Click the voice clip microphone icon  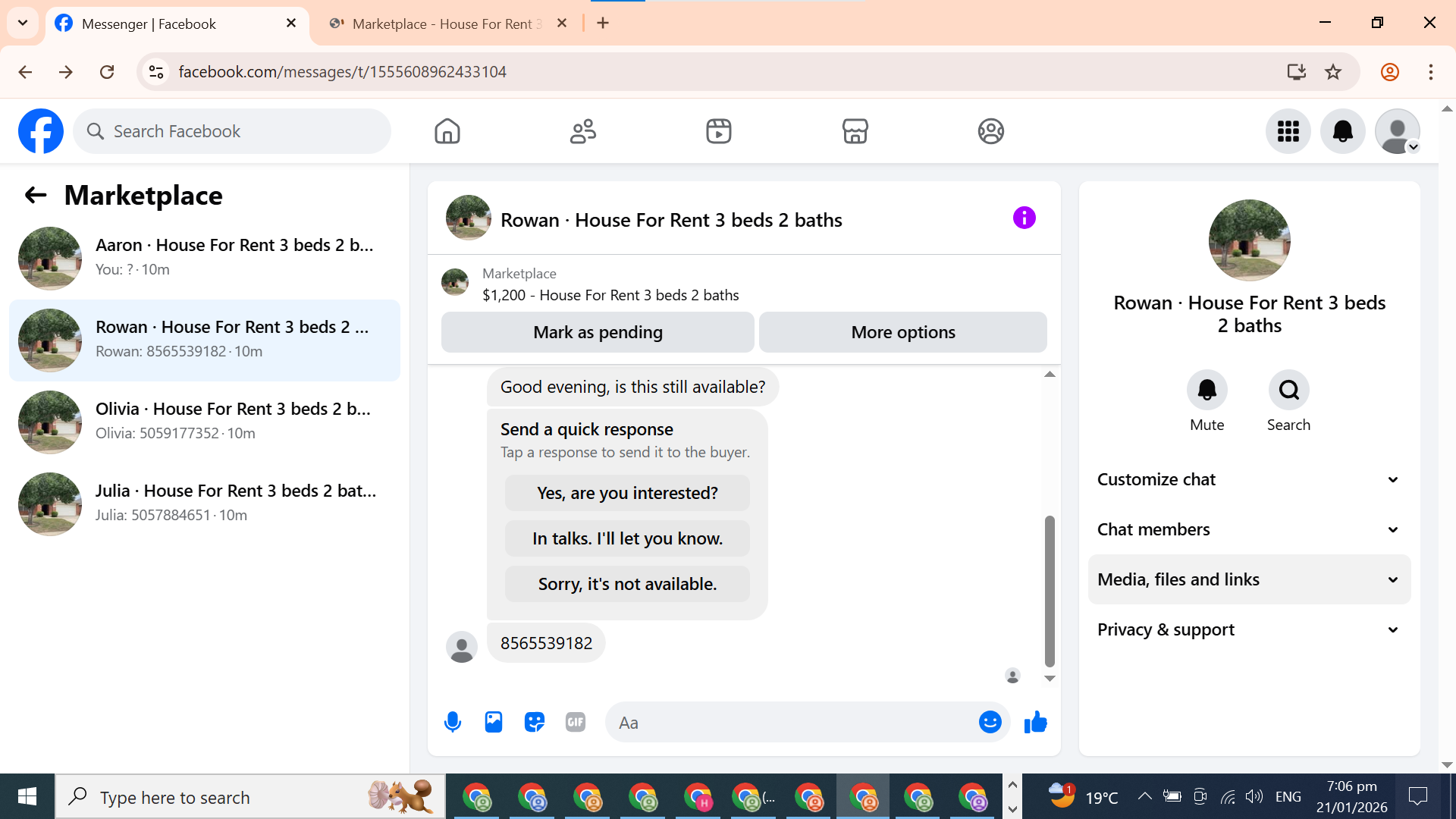point(453,722)
